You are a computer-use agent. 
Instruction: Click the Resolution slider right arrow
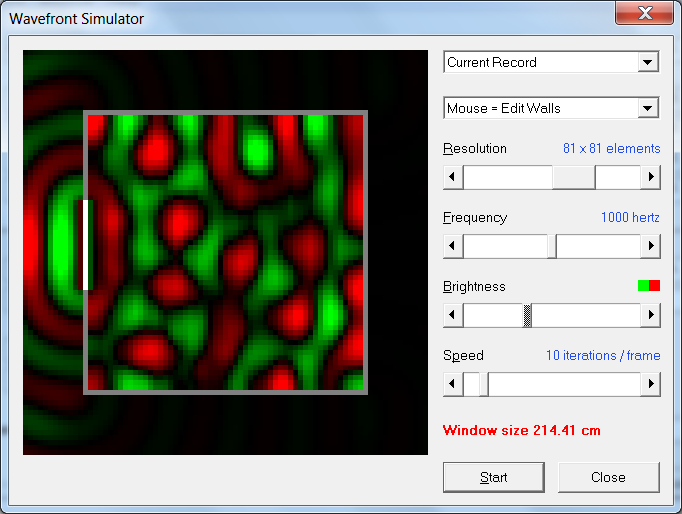(650, 177)
